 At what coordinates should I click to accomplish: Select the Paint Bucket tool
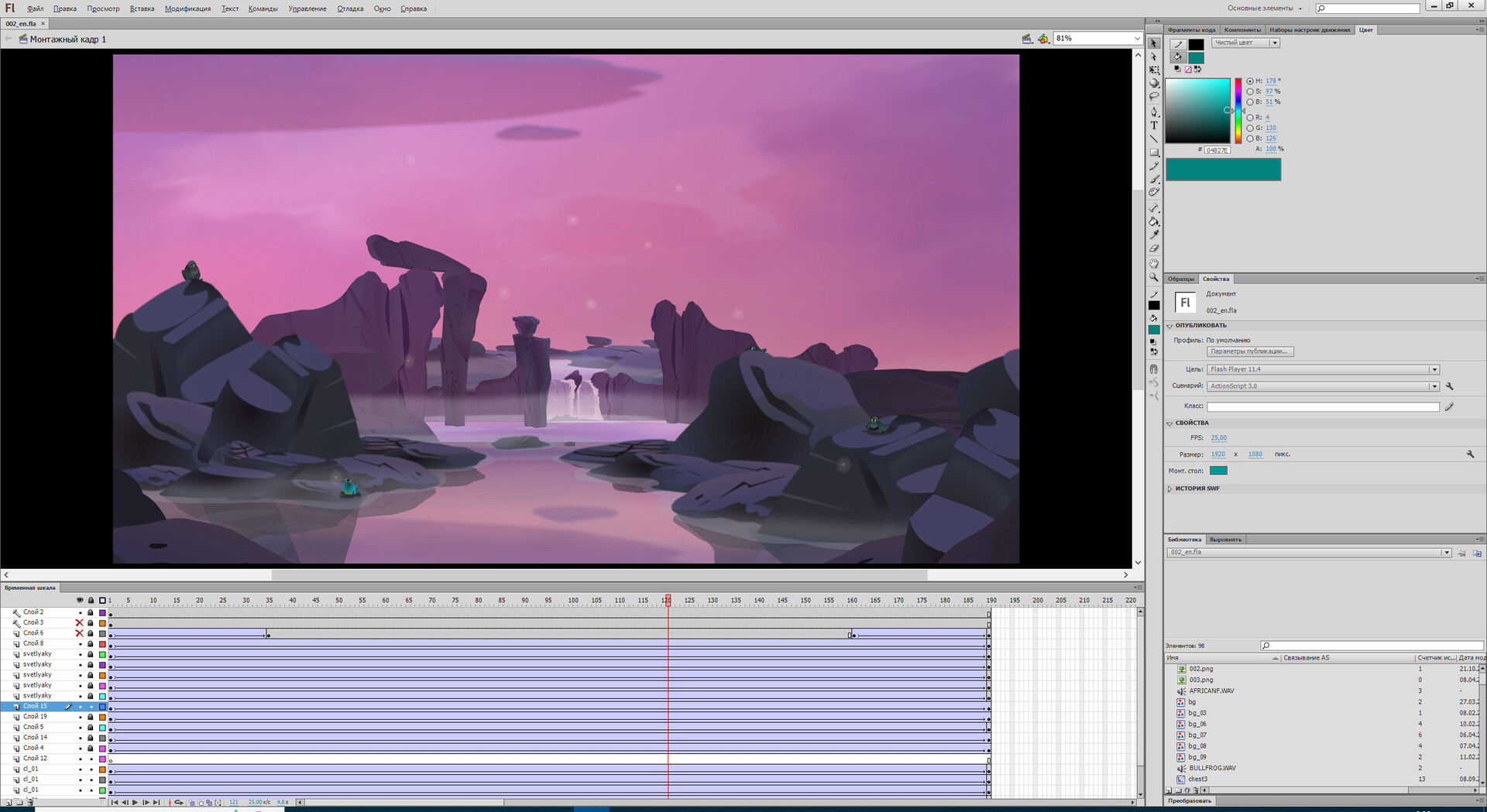click(1154, 221)
